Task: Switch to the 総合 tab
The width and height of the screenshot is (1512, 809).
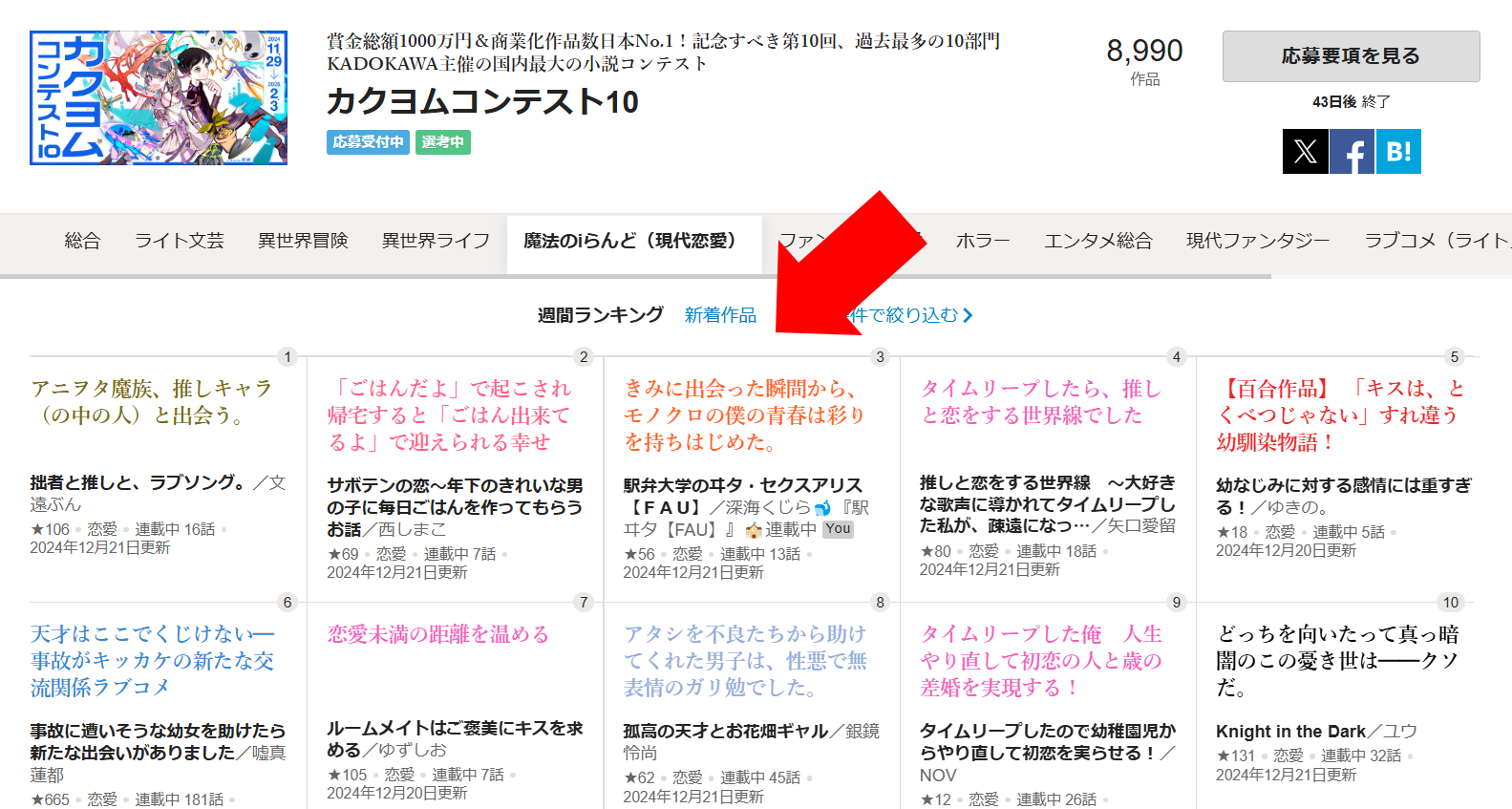Action: 82,241
